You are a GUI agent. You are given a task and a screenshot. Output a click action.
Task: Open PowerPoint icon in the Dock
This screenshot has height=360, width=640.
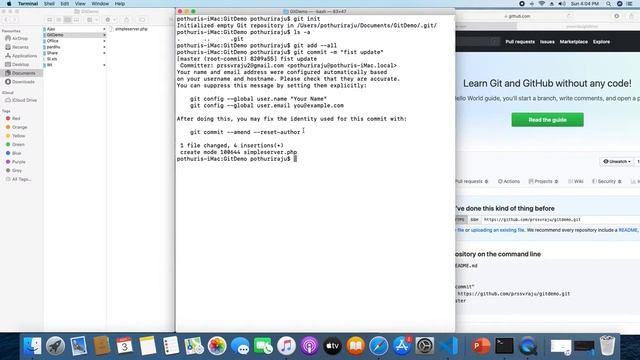481,346
